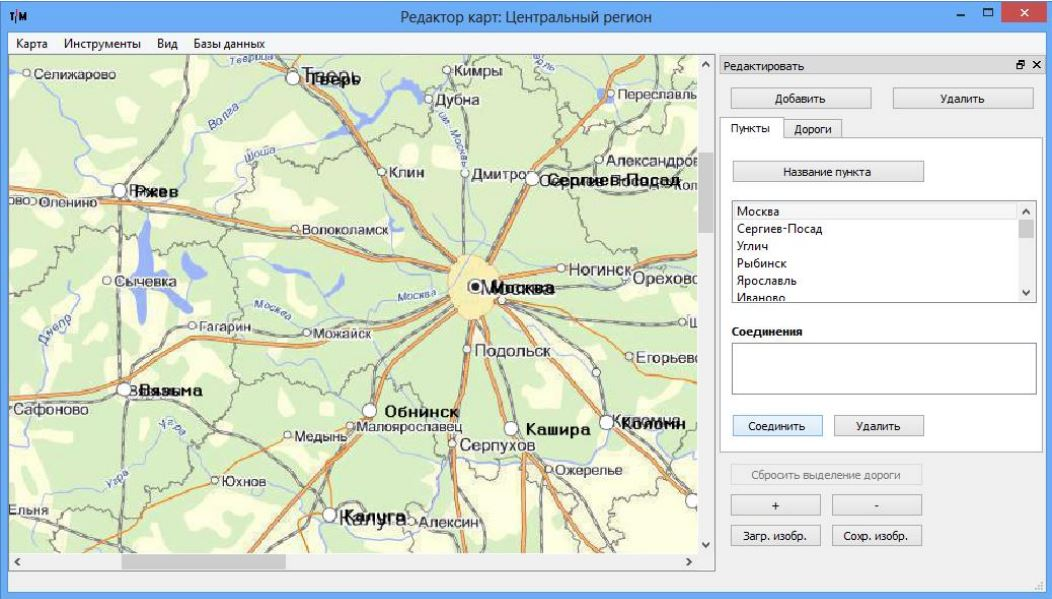Click inside the Соединения list box
This screenshot has width=1052, height=599.
(883, 369)
